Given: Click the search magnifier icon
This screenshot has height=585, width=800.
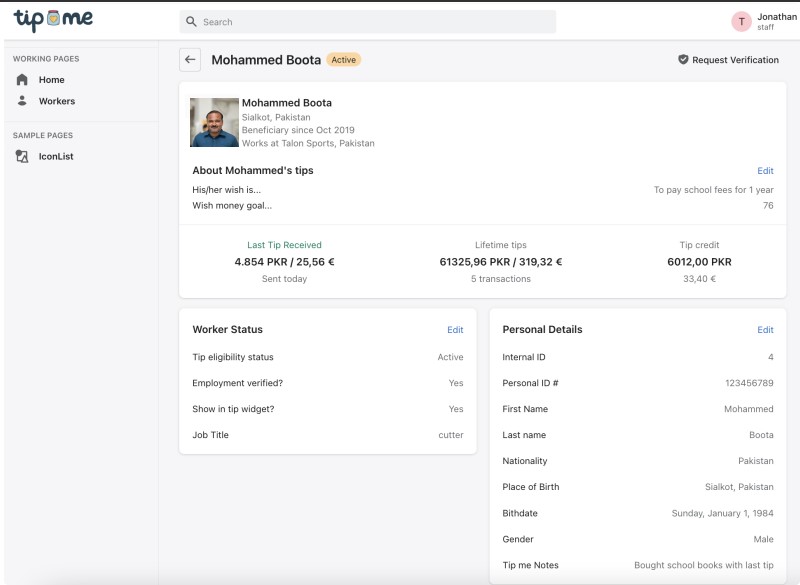Looking at the screenshot, I should point(192,21).
